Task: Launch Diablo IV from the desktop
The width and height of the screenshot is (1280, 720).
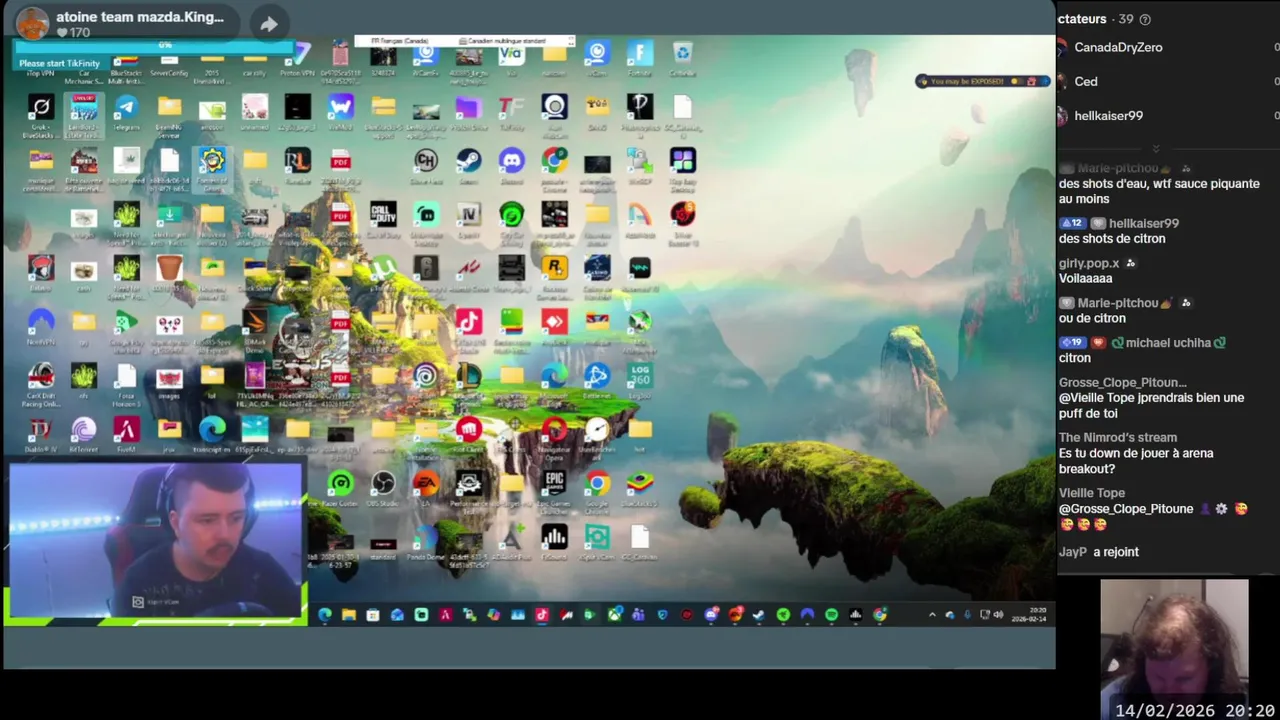Action: (x=41, y=429)
